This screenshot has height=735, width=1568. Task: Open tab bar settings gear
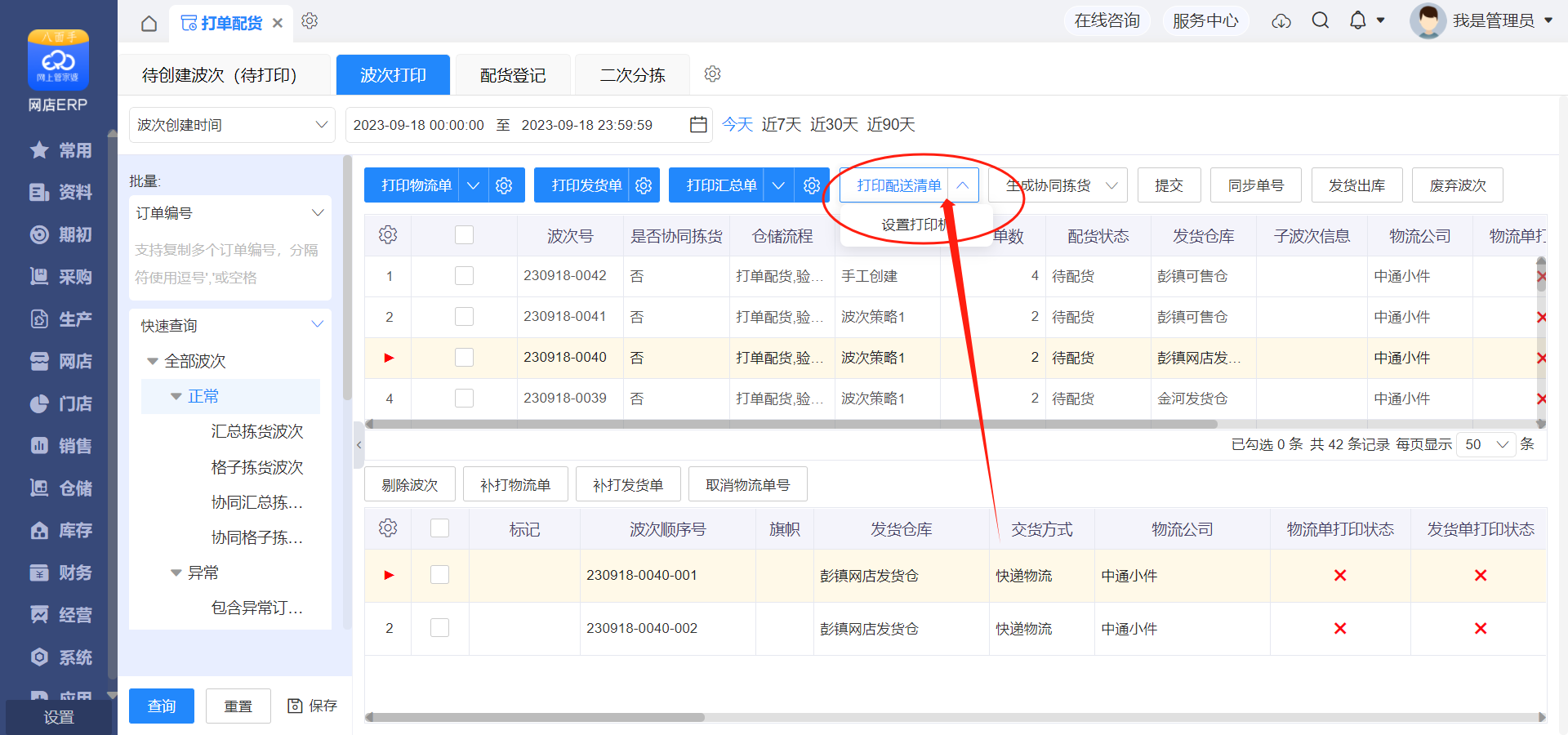point(310,21)
